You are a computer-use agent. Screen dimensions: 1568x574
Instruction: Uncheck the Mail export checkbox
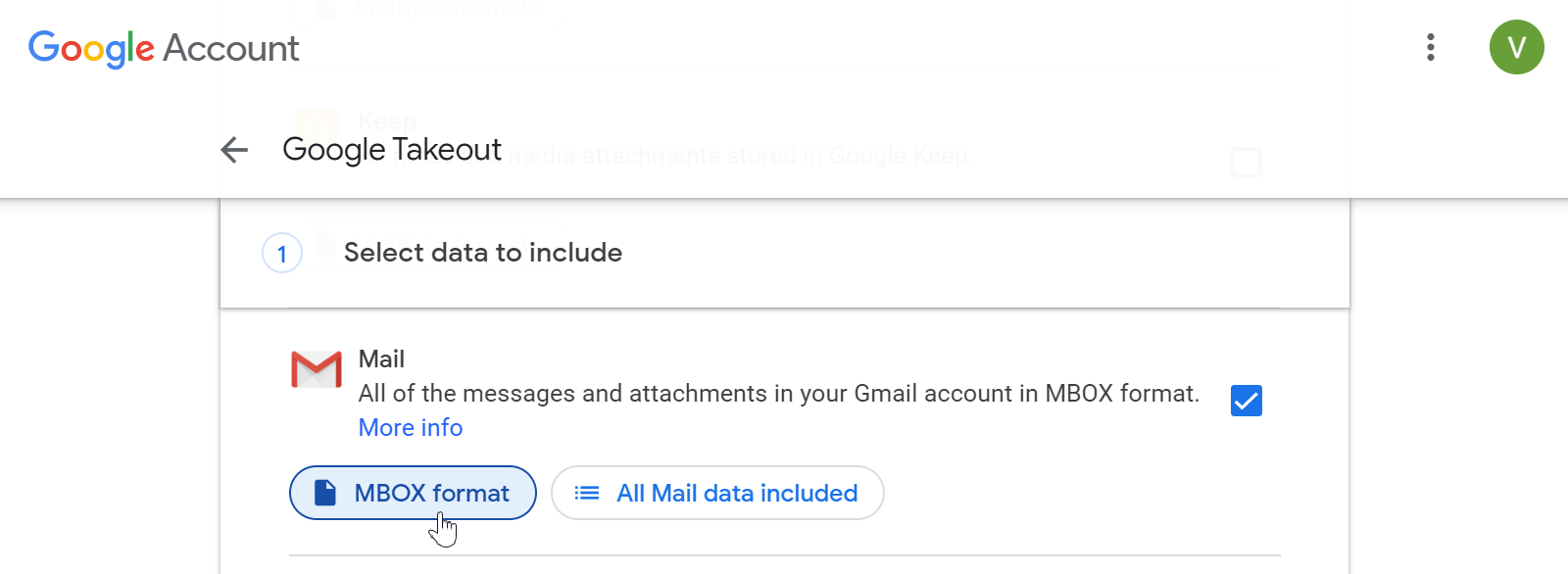1246,401
